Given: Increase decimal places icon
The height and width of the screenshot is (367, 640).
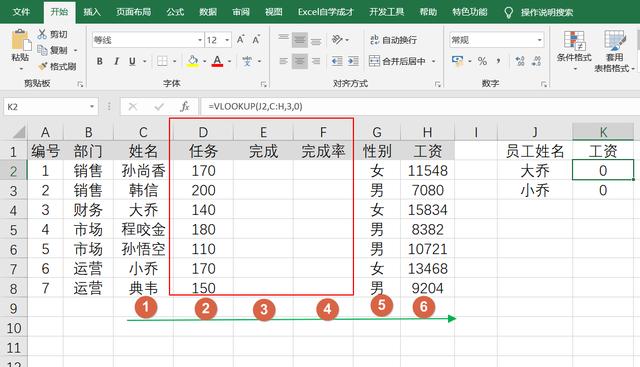Looking at the screenshot, I should 520,61.
